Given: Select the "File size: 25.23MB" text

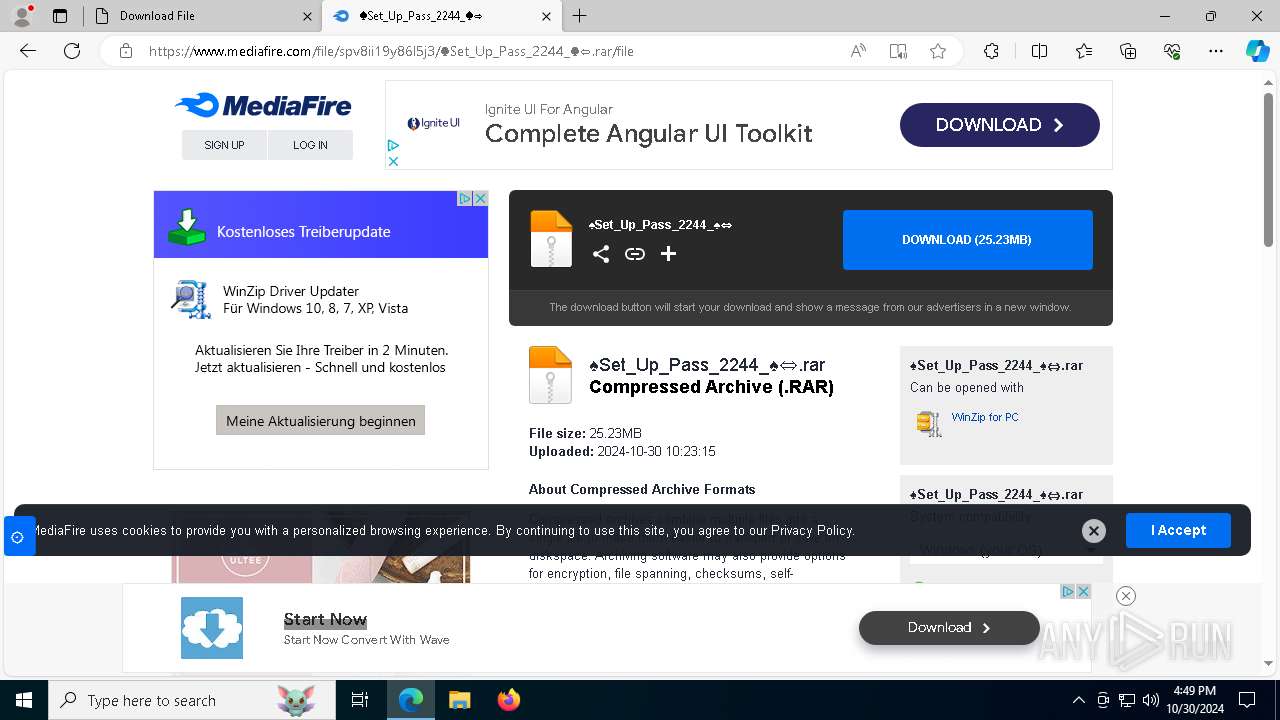Looking at the screenshot, I should pyautogui.click(x=585, y=433).
